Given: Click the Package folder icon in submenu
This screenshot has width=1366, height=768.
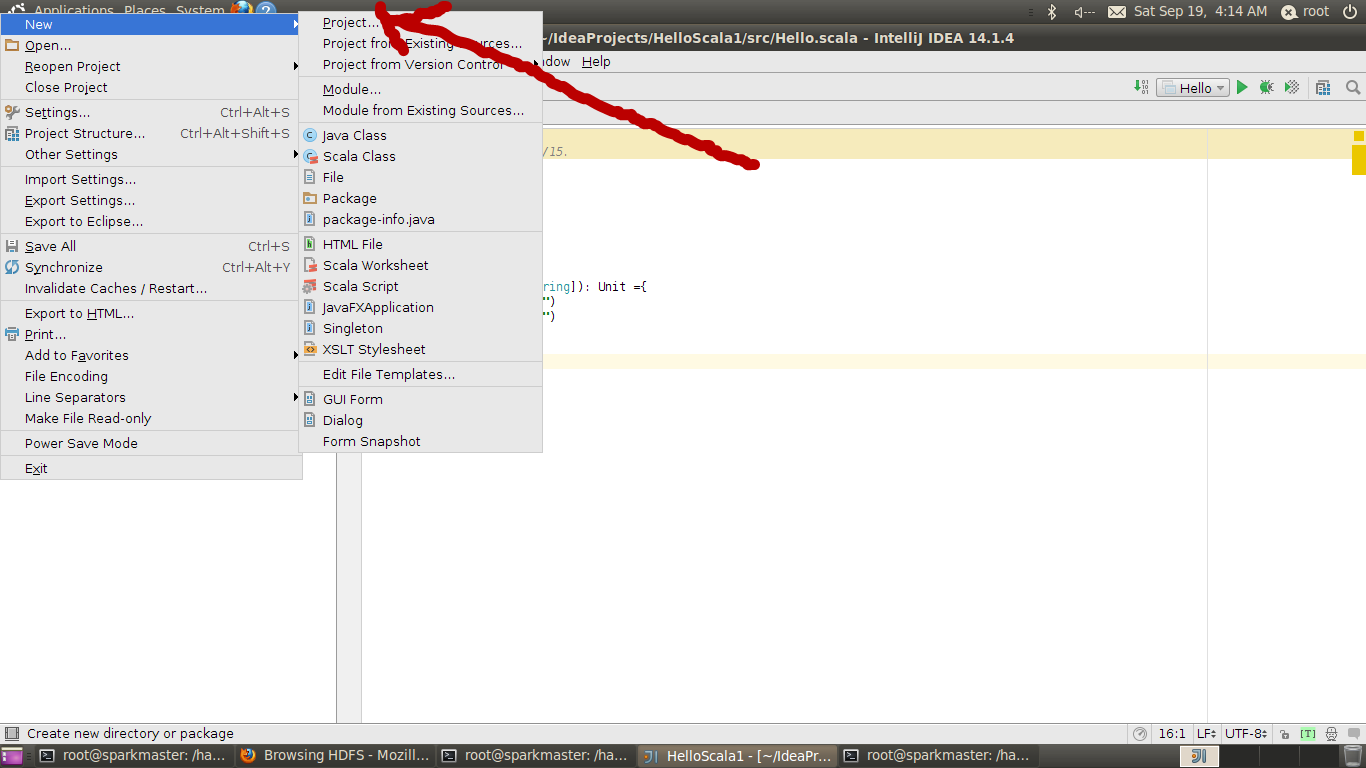Looking at the screenshot, I should click(x=310, y=198).
